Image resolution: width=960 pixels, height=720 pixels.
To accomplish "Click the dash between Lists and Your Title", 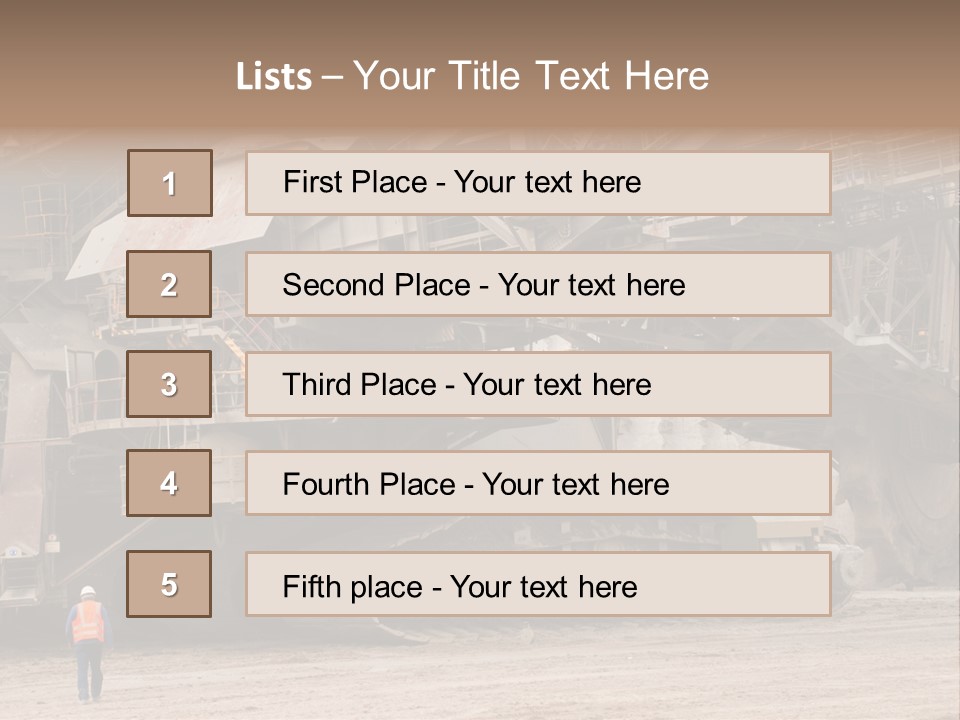I will coord(332,78).
